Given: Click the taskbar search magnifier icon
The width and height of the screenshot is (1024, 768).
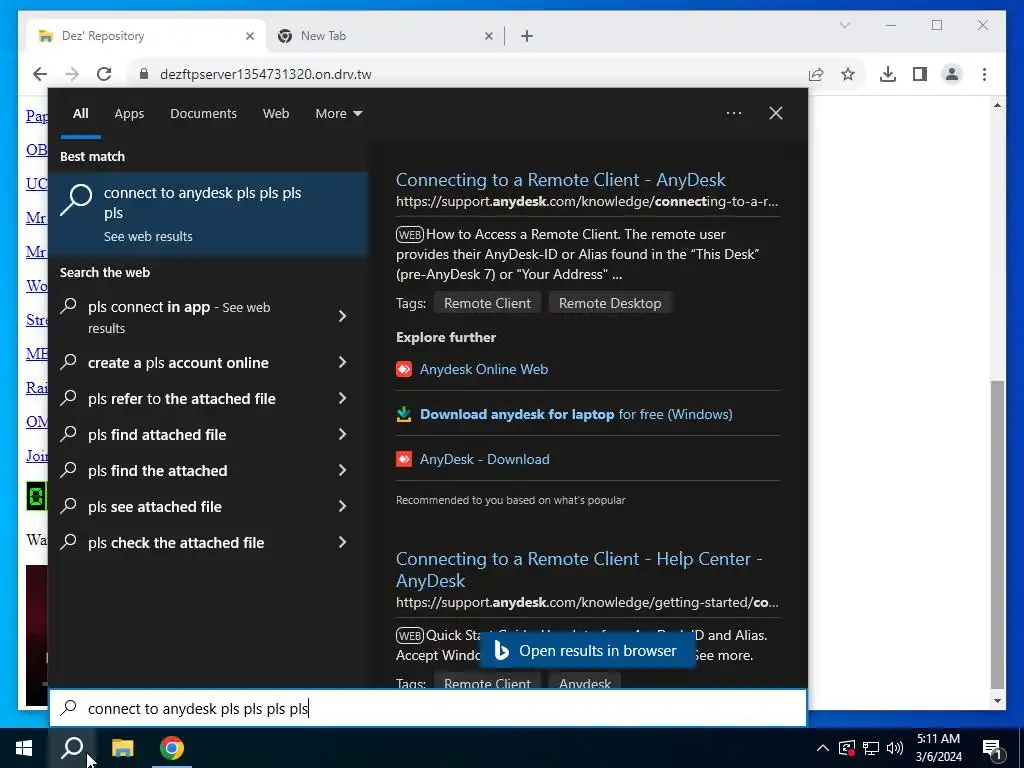Looking at the screenshot, I should point(72,748).
